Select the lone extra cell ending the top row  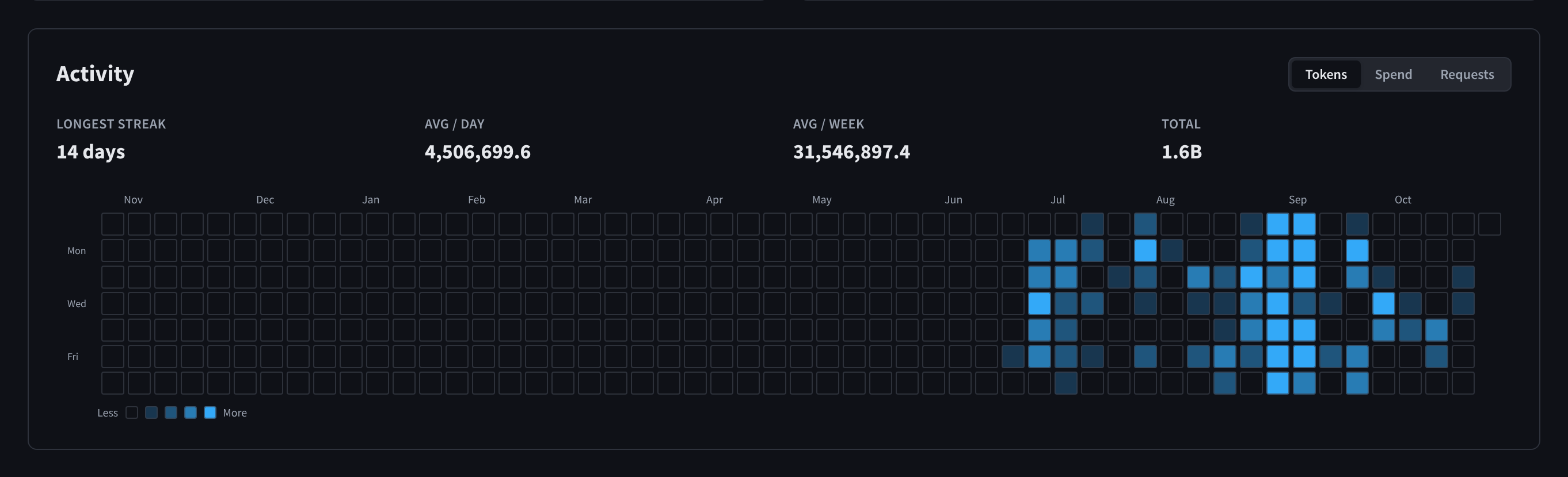click(1489, 224)
